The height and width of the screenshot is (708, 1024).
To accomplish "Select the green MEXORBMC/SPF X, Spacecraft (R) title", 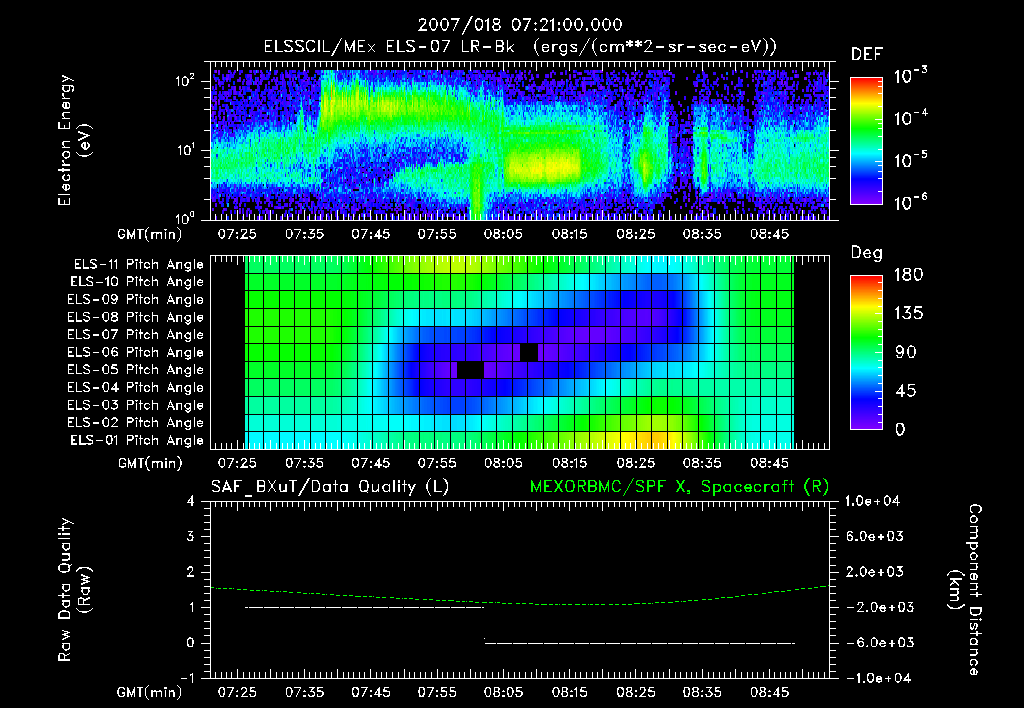I will (x=679, y=487).
